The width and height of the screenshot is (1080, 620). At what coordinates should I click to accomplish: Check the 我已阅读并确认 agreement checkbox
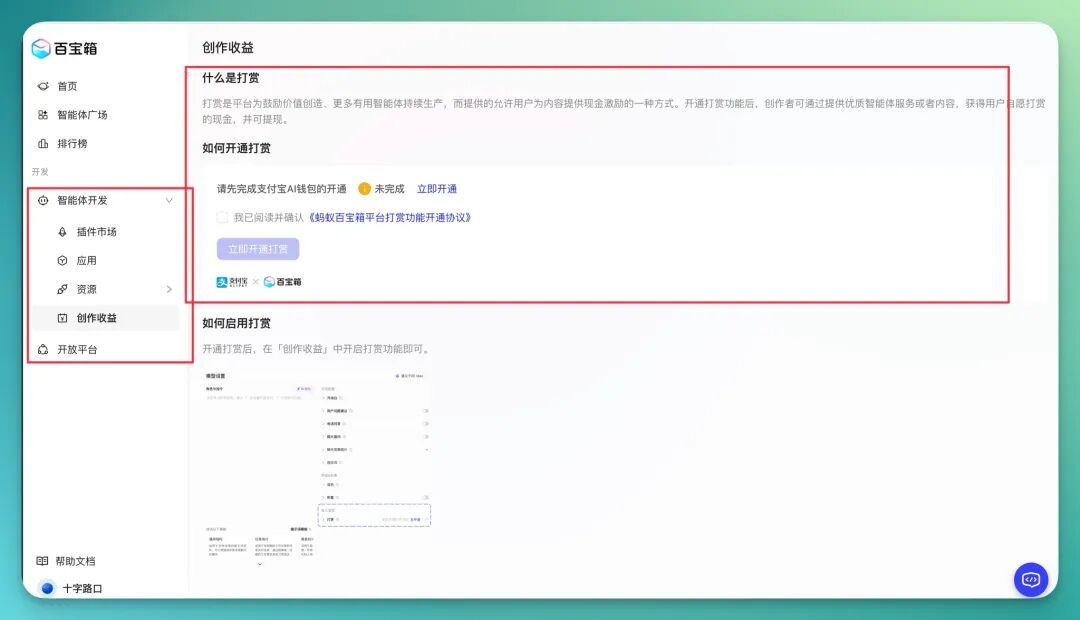[x=222, y=218]
